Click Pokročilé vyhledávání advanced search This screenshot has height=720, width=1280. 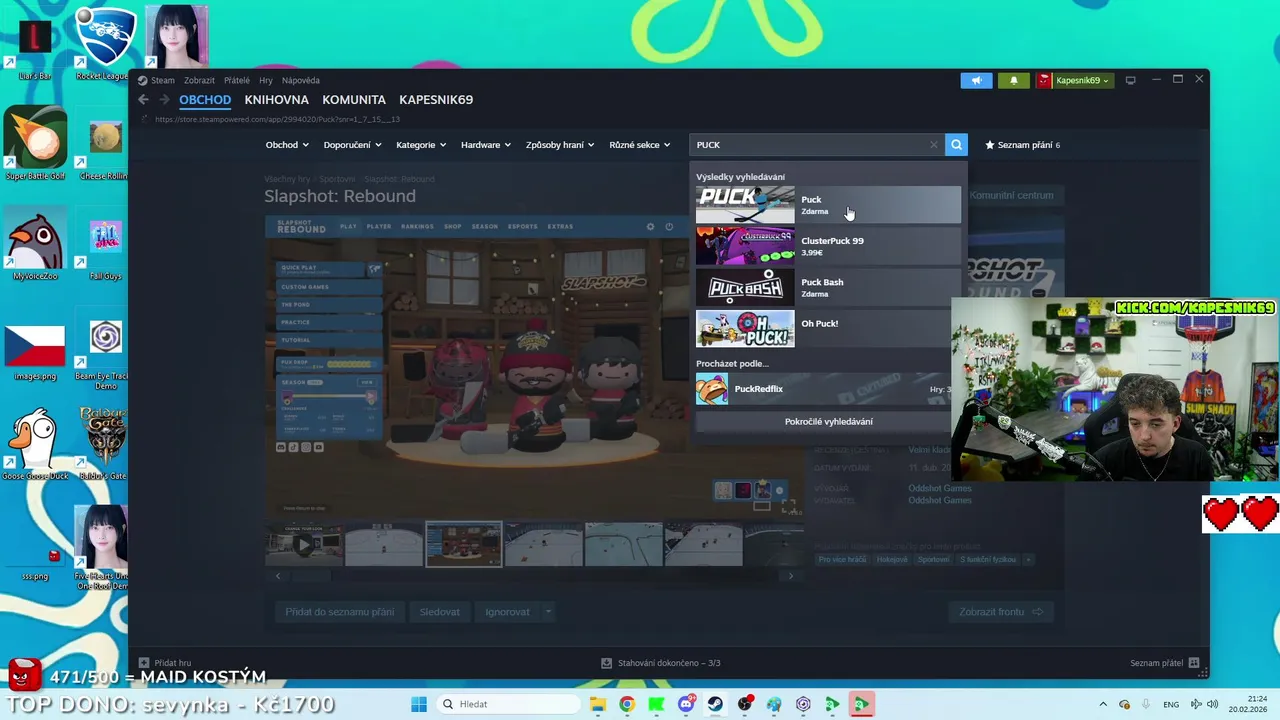[828, 422]
